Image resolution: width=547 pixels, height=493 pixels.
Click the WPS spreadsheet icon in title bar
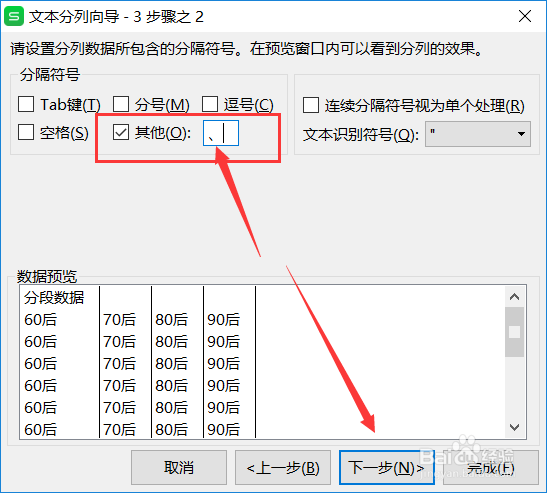click(14, 16)
